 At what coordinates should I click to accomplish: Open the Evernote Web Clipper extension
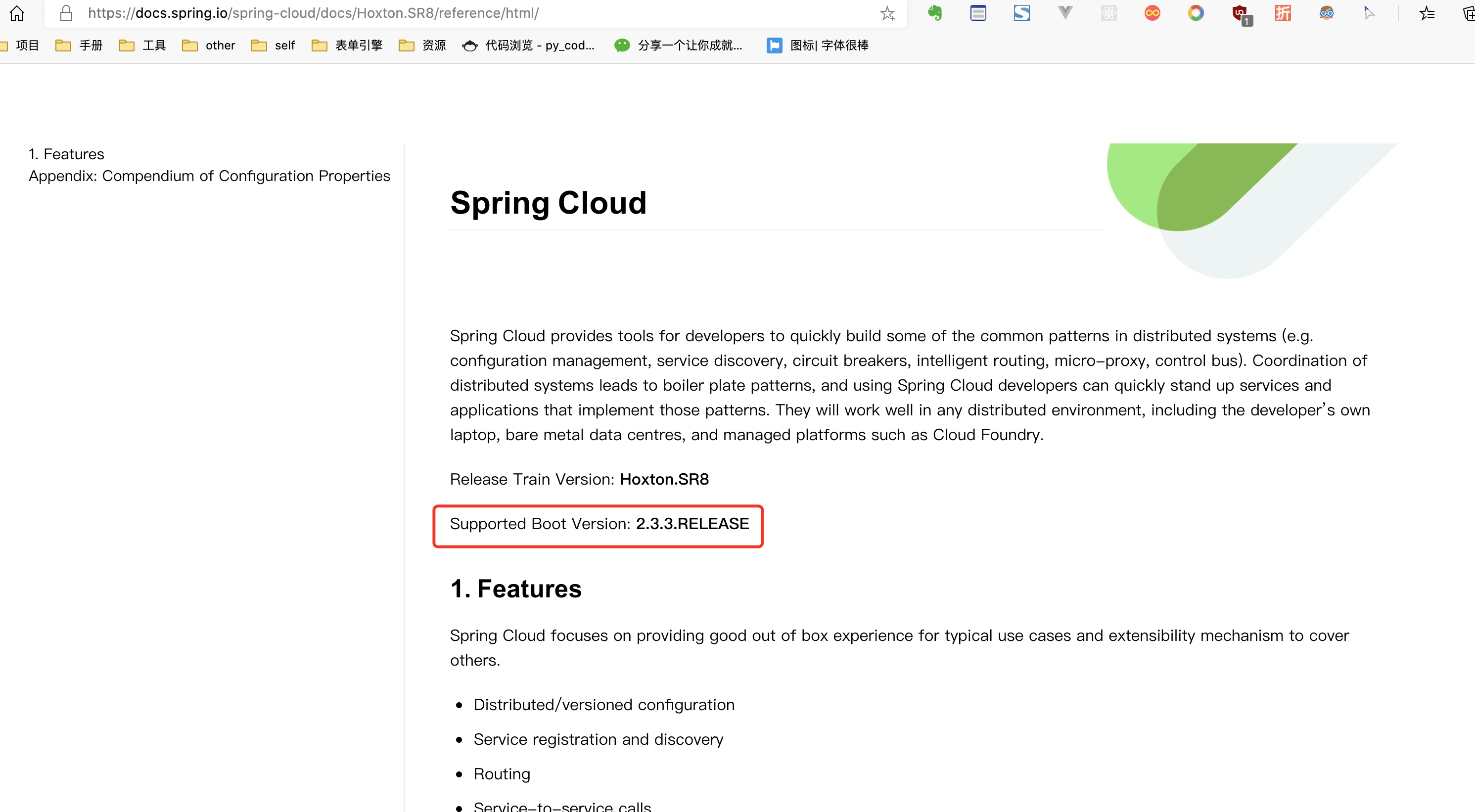(934, 13)
